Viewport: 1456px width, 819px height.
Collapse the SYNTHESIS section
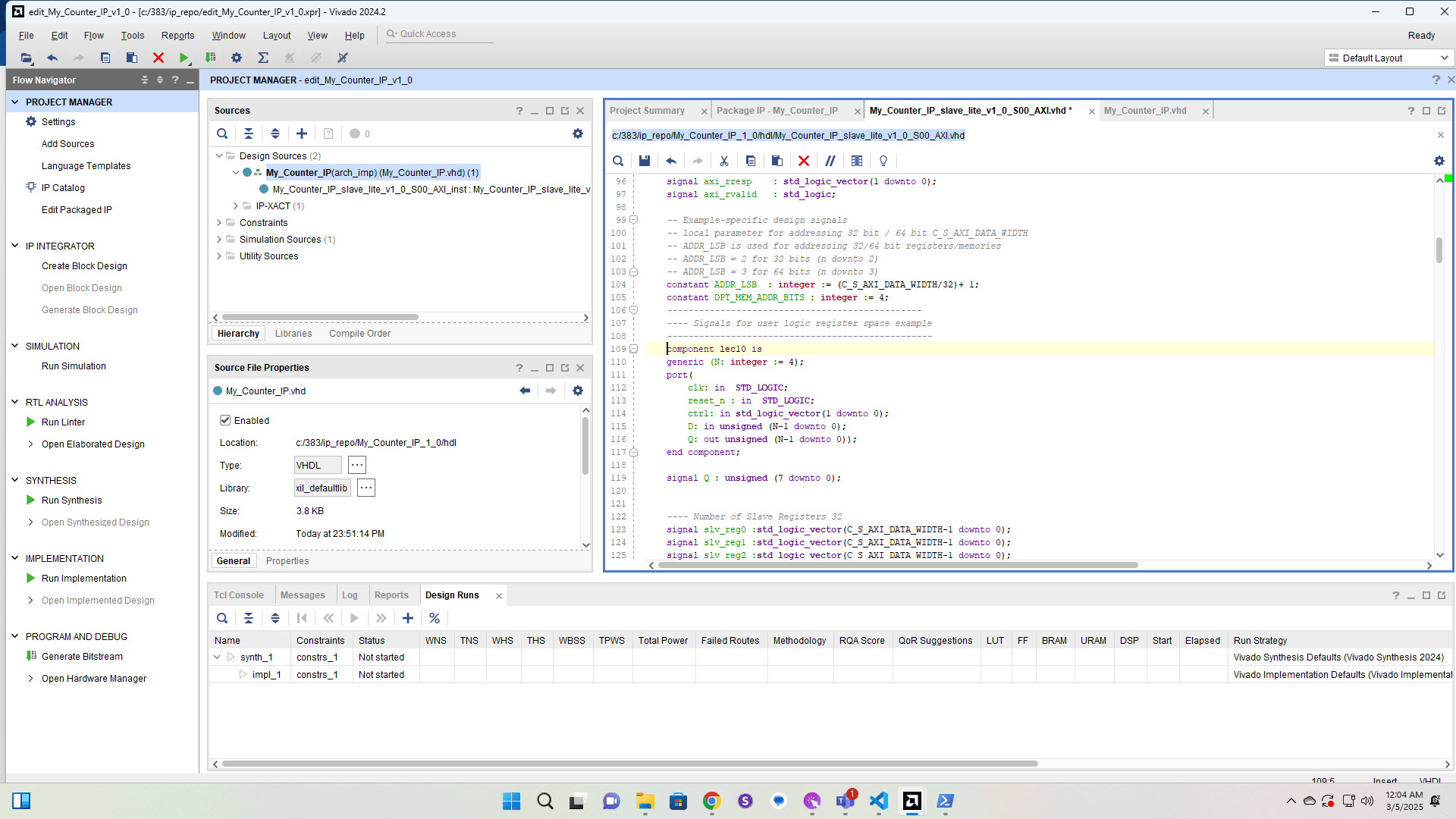point(14,480)
